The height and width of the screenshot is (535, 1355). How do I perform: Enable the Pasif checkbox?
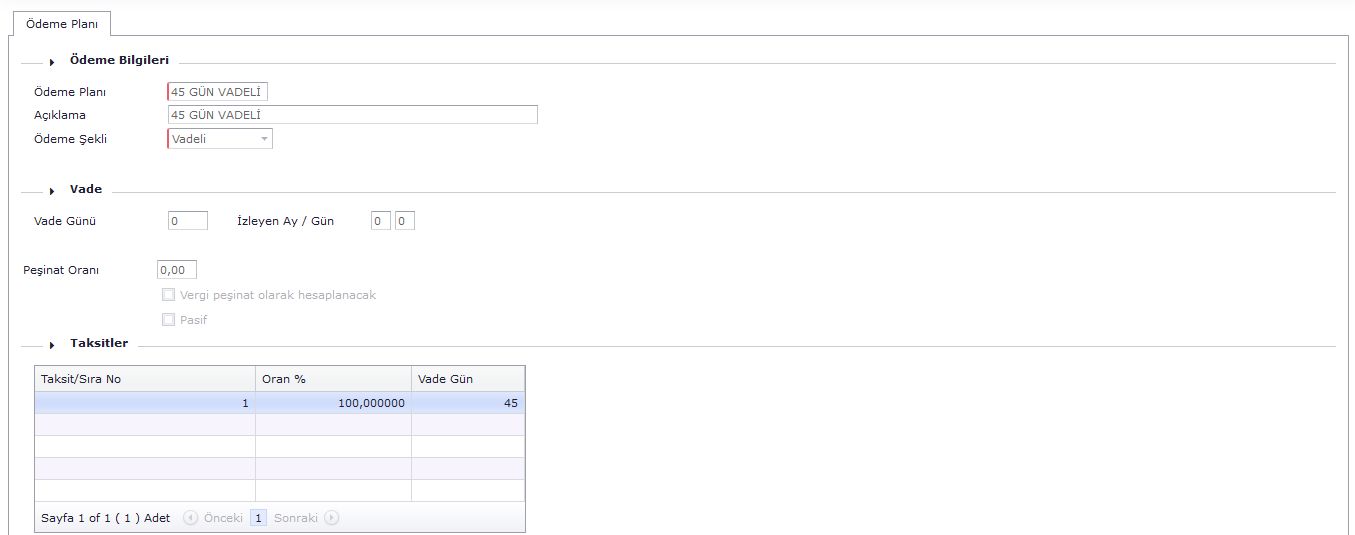(x=168, y=320)
